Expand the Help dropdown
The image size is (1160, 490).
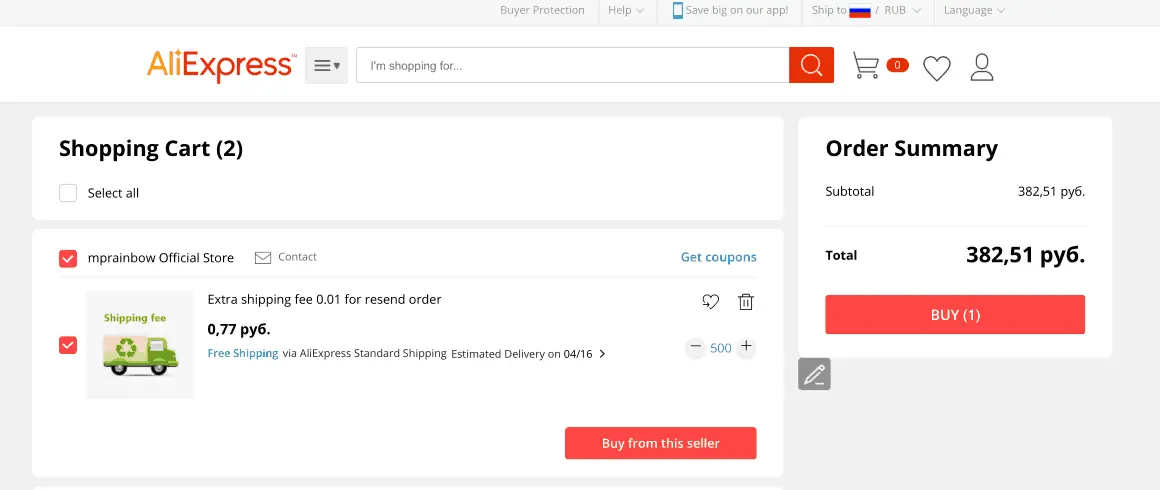pos(626,10)
